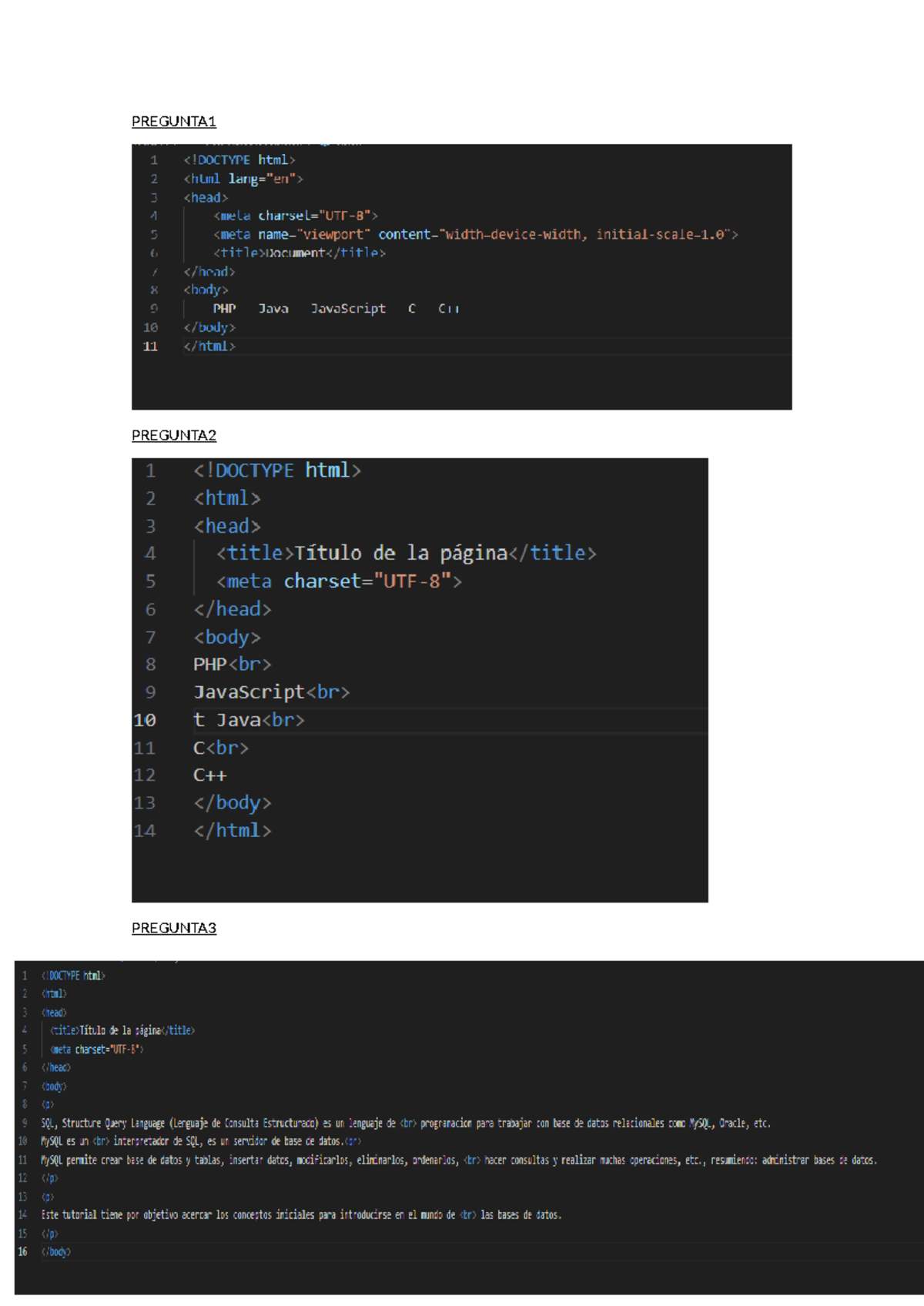Image resolution: width=924 pixels, height=1306 pixels.
Task: Place cursor on the "t Java<br>" line
Action: (x=249, y=720)
